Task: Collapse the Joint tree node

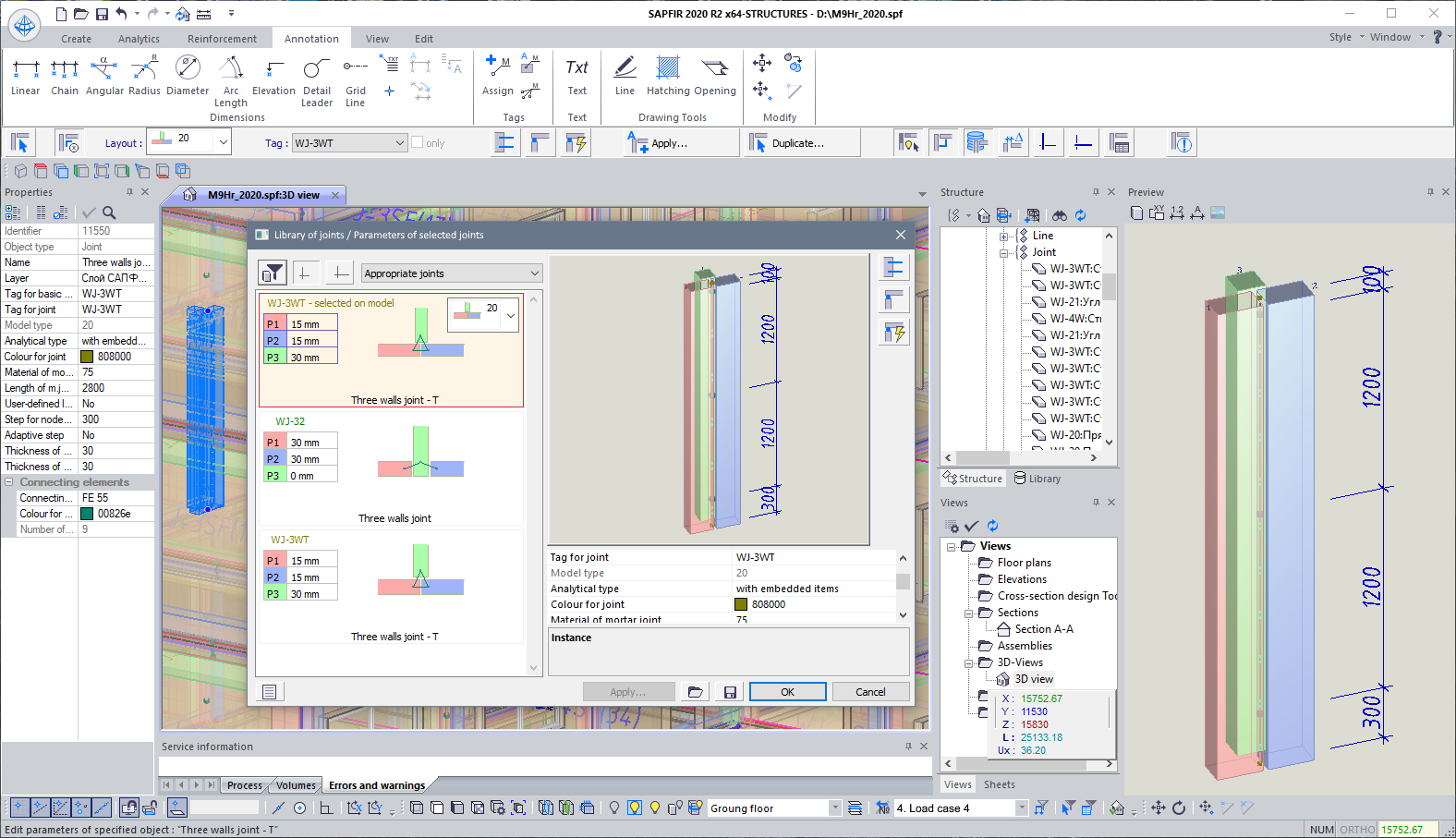Action: point(1003,252)
